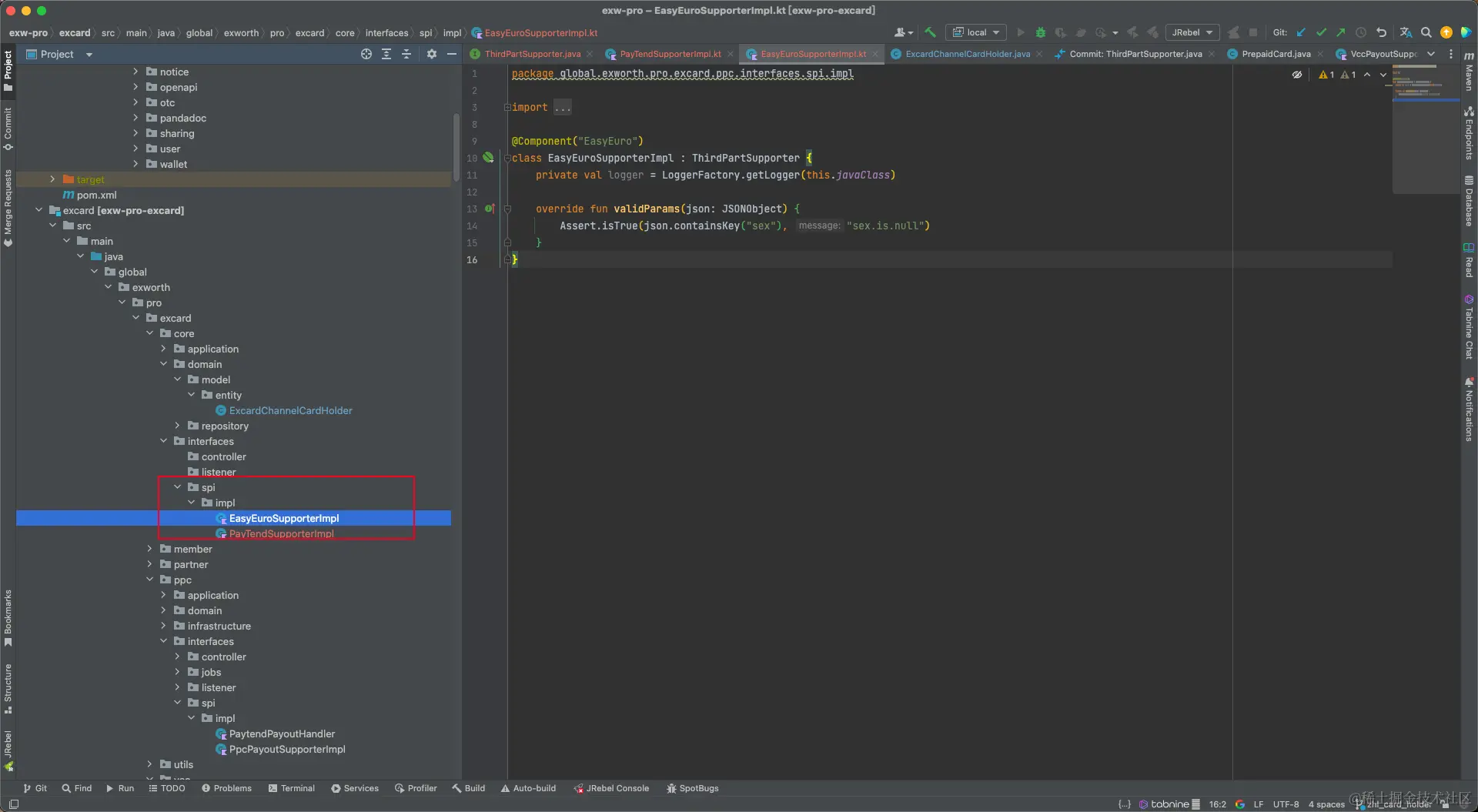Open the JRebel dropdown in toolbar
Viewport: 1478px width, 812px height.
pyautogui.click(x=1192, y=32)
